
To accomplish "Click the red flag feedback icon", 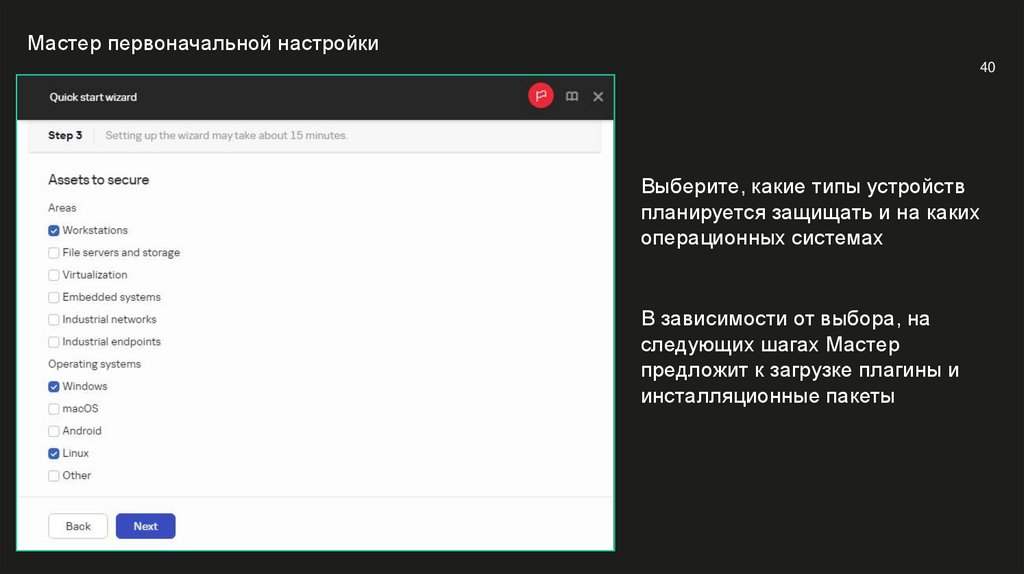I will click(x=541, y=96).
